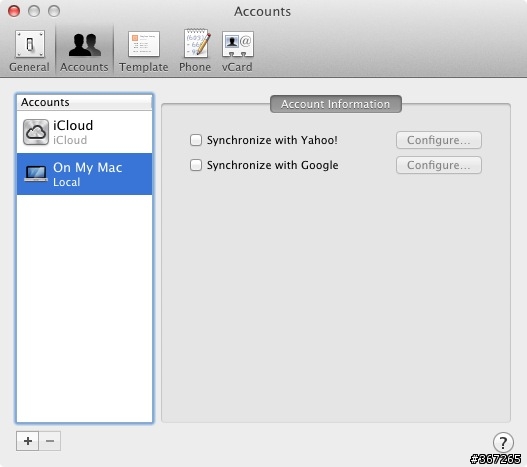This screenshot has height=467, width=527.
Task: Enable Synchronize with Google checkbox
Action: pos(196,165)
